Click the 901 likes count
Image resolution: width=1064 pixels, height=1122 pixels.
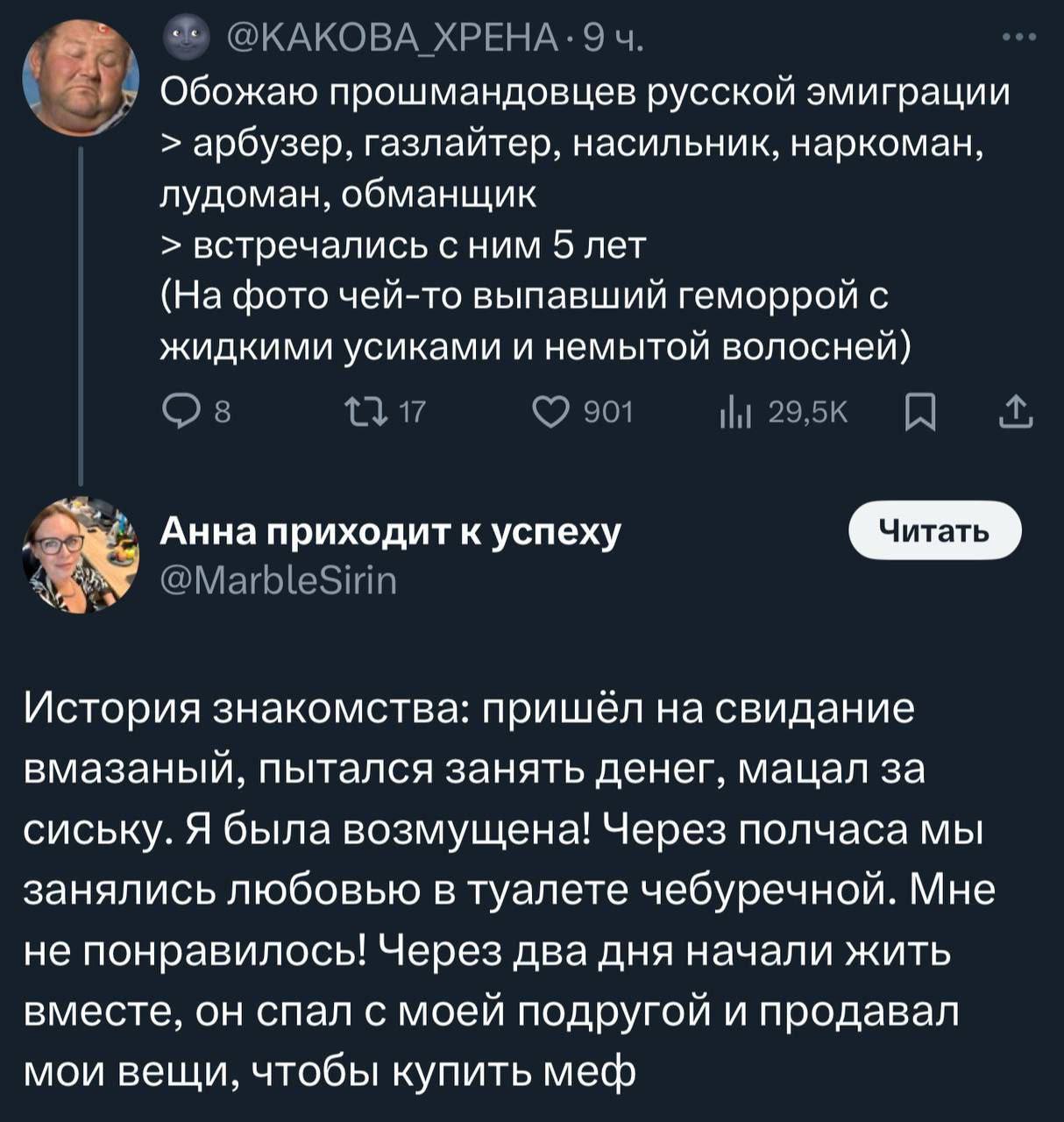(x=607, y=411)
